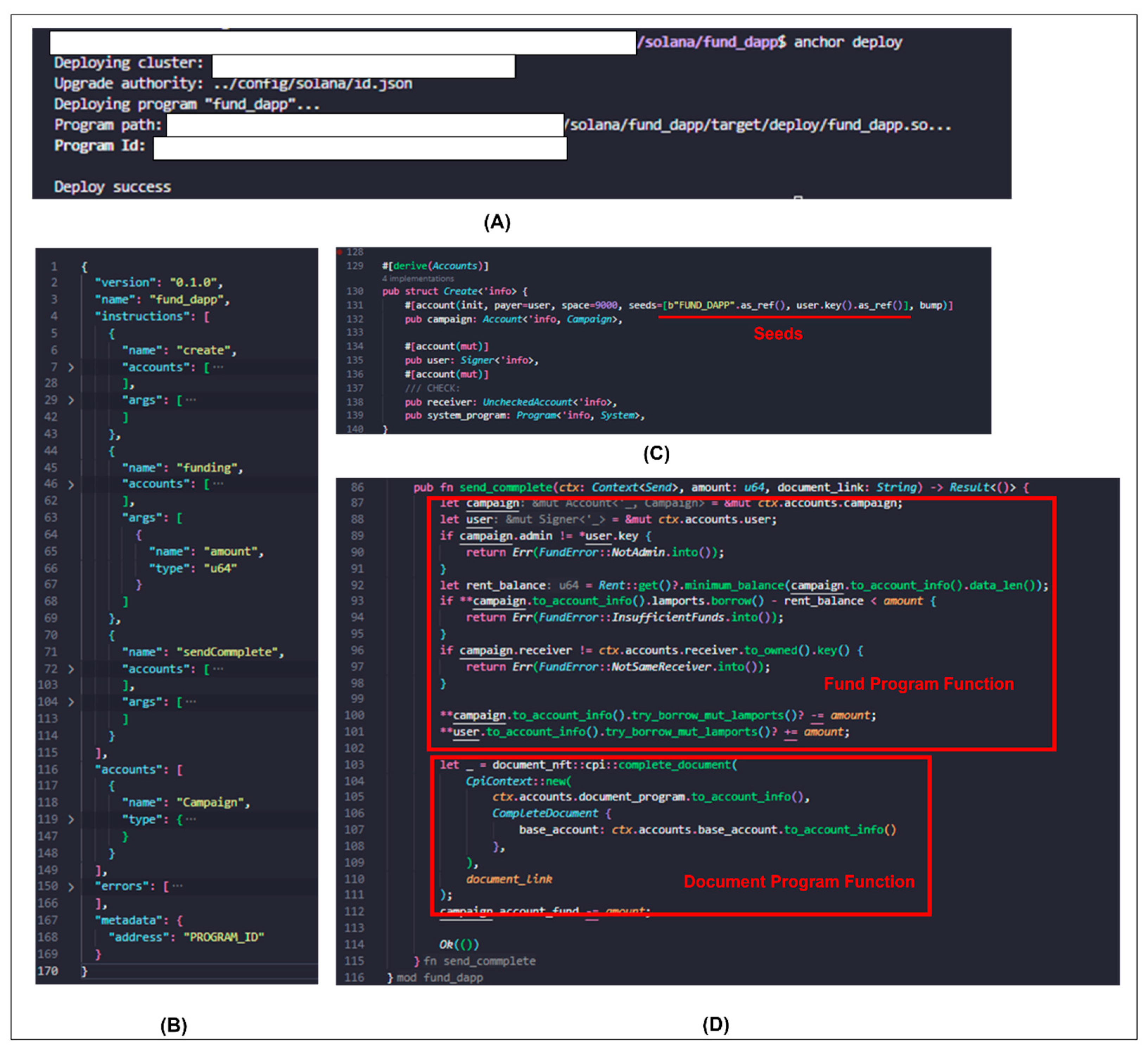1148x1053 pixels.
Task: Expand the folded args array on line 29
Action: tap(71, 401)
